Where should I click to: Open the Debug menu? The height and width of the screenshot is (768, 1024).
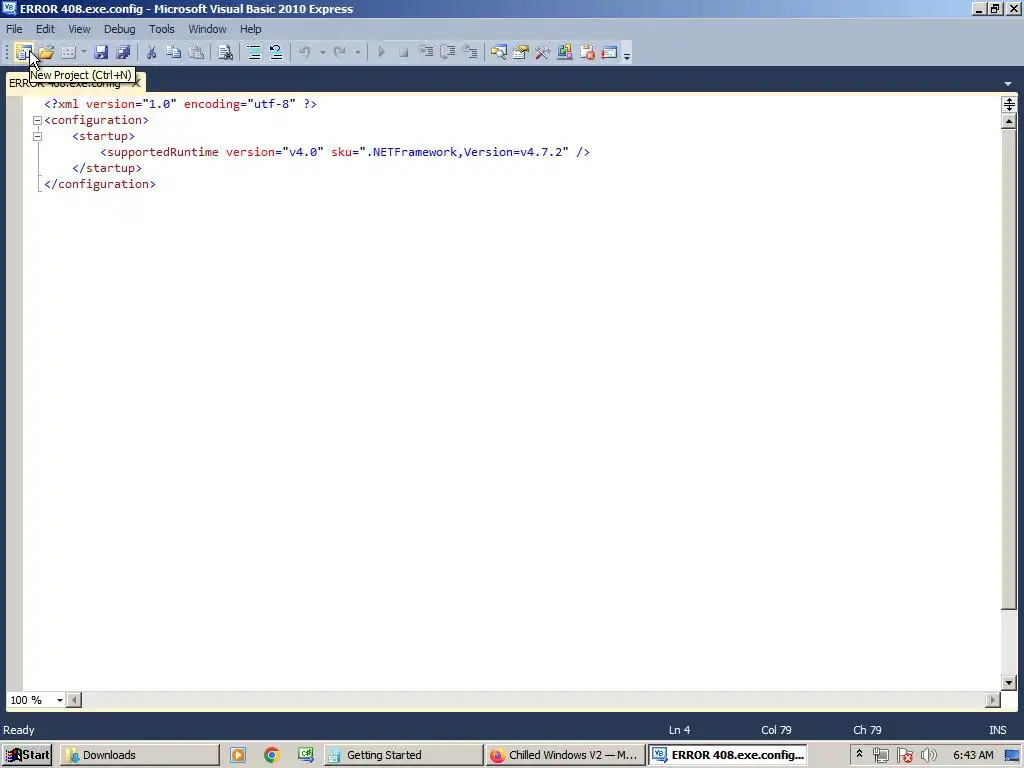click(x=120, y=29)
